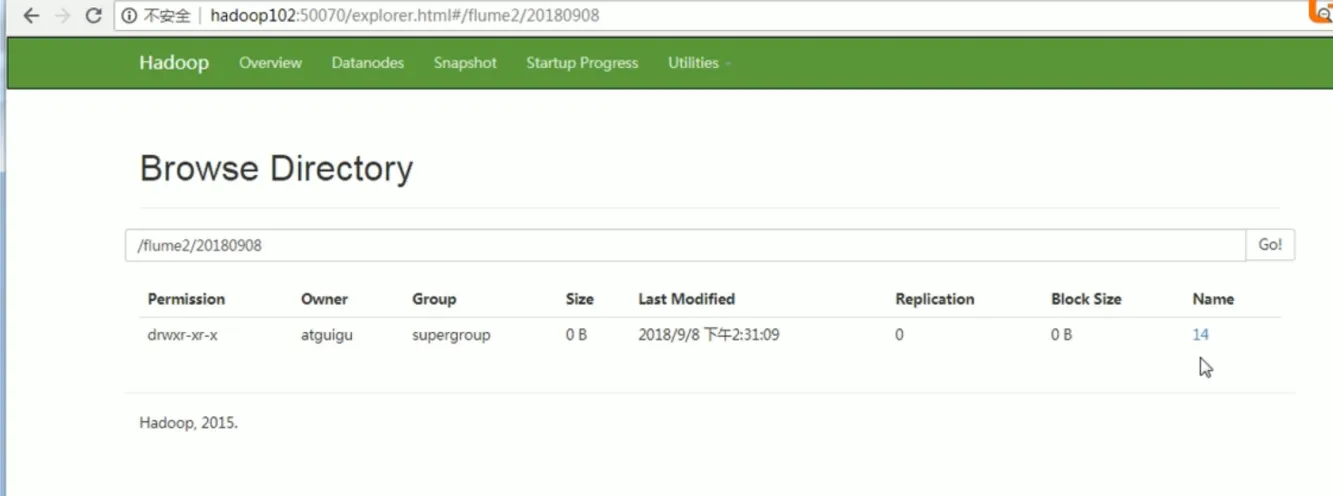Click the Hadoop brand link
The width and height of the screenshot is (1333, 496).
tap(174, 62)
